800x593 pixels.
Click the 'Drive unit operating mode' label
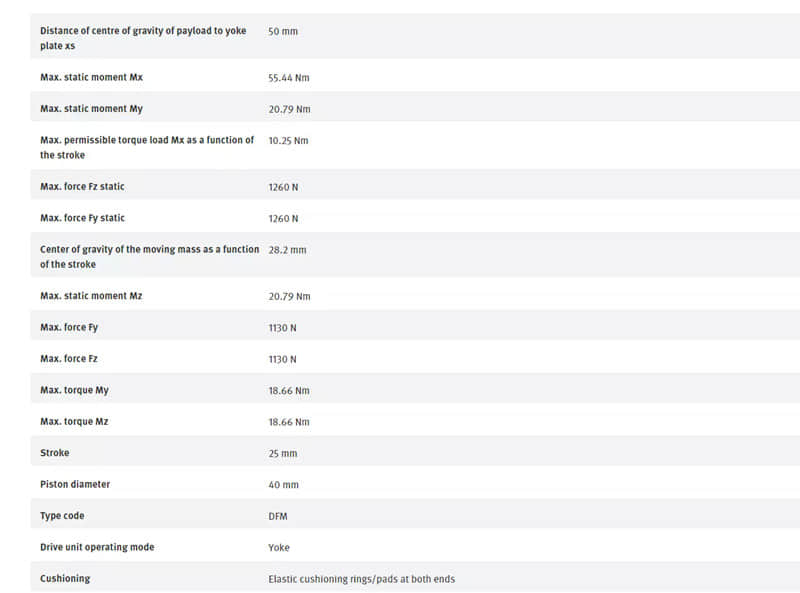tap(97, 547)
